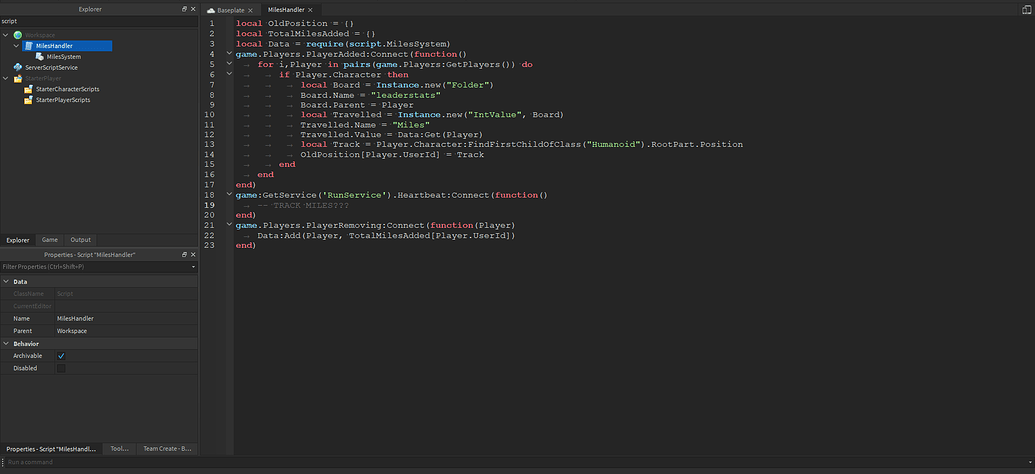Open the Output tab
Viewport: 1035px width, 474px height.
click(81, 240)
